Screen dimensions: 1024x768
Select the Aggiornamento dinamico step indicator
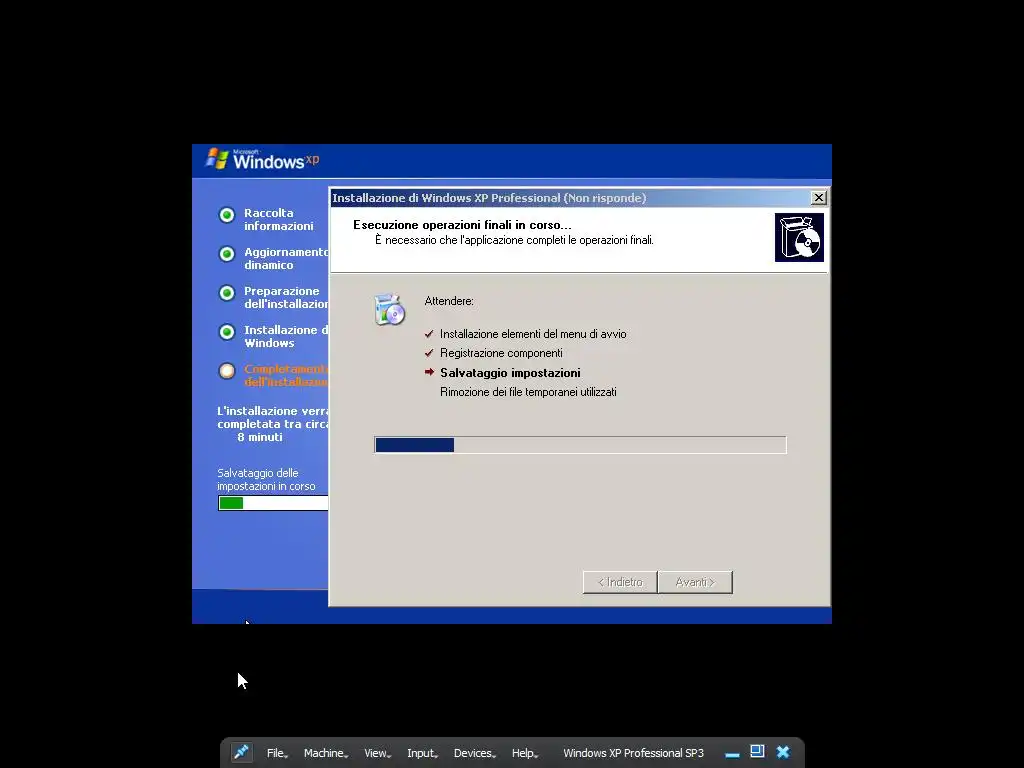(x=227, y=253)
